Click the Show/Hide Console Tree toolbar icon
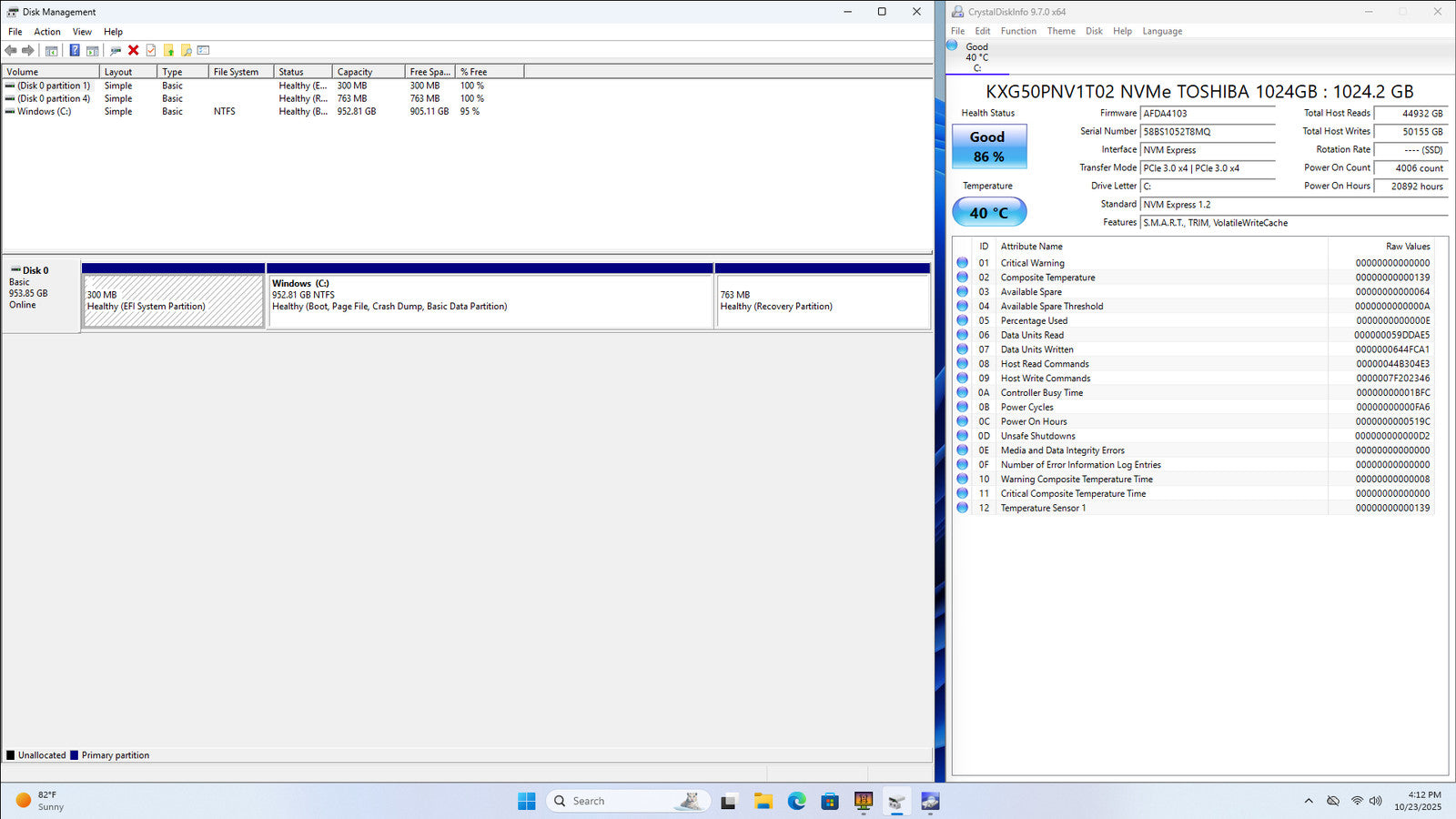The width and height of the screenshot is (1456, 819). point(52,51)
